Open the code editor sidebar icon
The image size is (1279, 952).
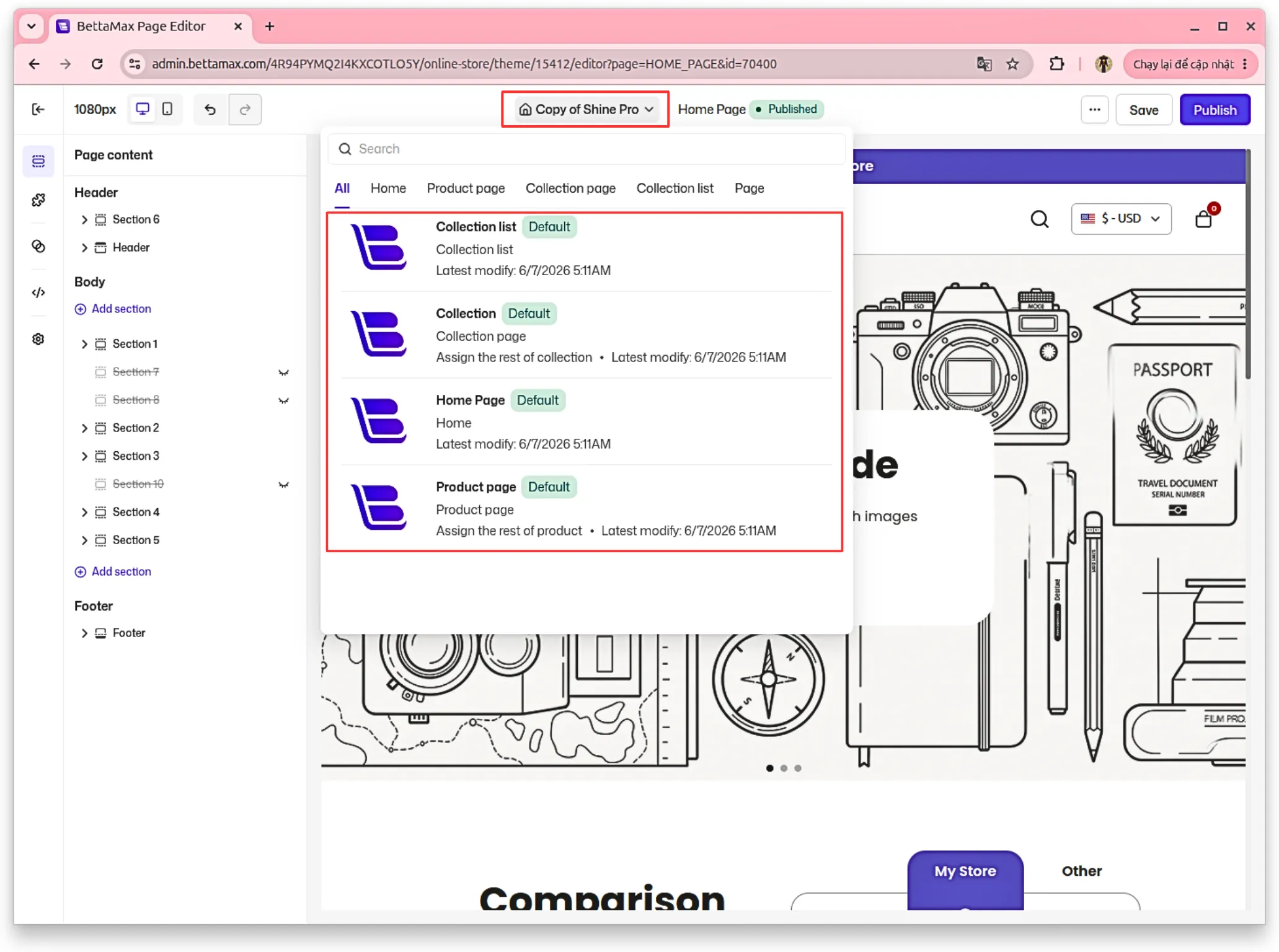(x=38, y=293)
